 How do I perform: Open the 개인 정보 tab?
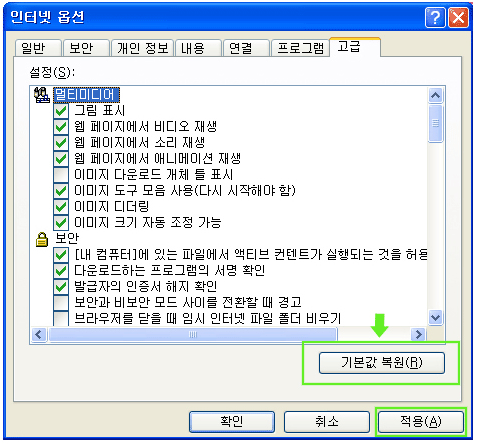tap(142, 48)
